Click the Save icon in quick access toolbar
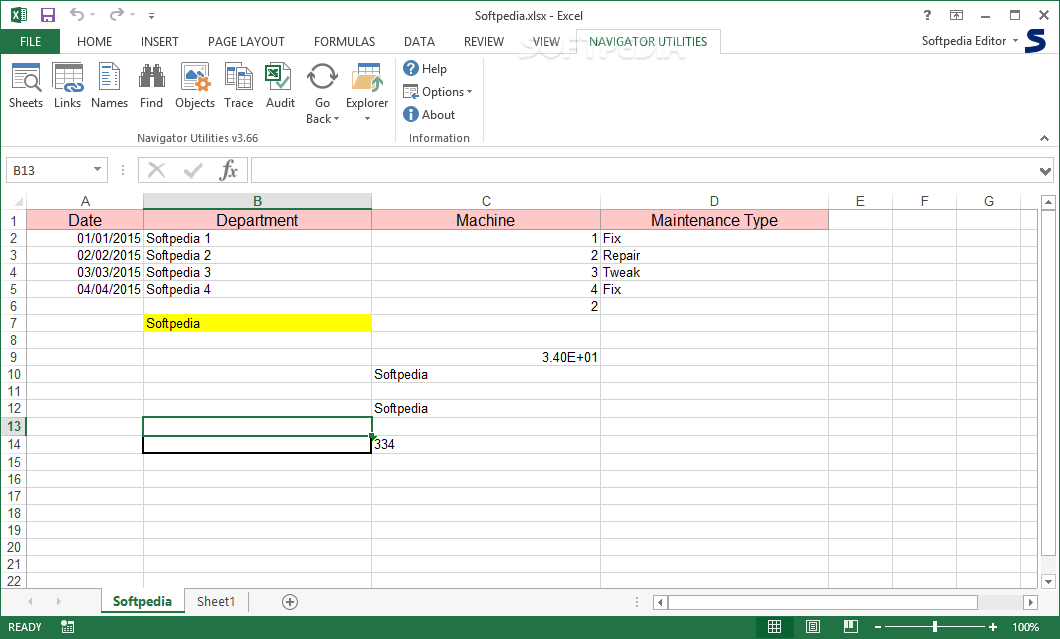 [x=48, y=15]
